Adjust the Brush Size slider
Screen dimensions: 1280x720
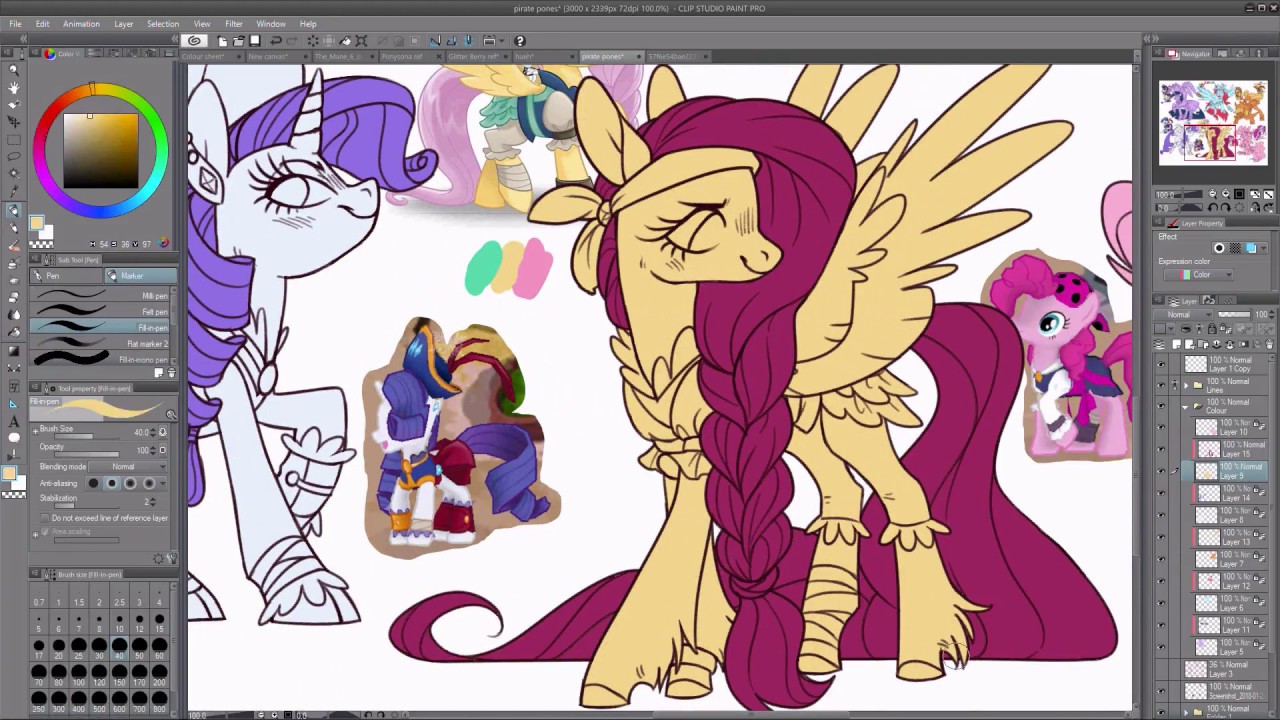tap(85, 438)
